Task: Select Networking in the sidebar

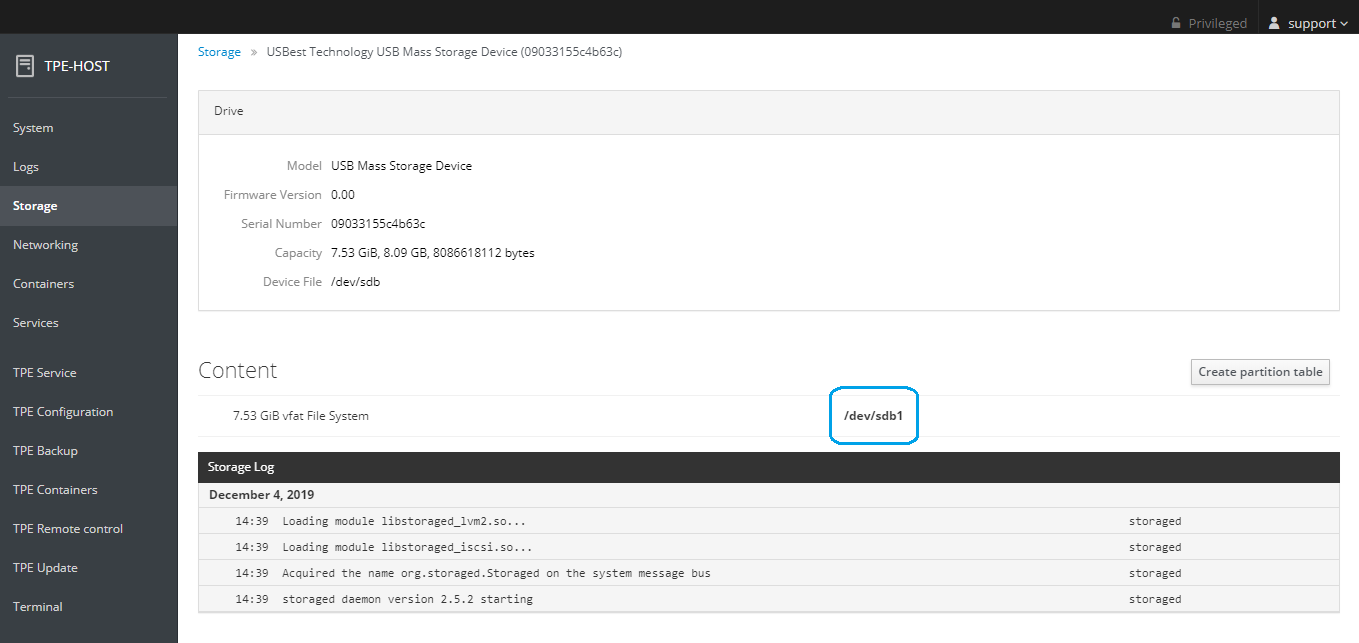Action: coord(45,245)
